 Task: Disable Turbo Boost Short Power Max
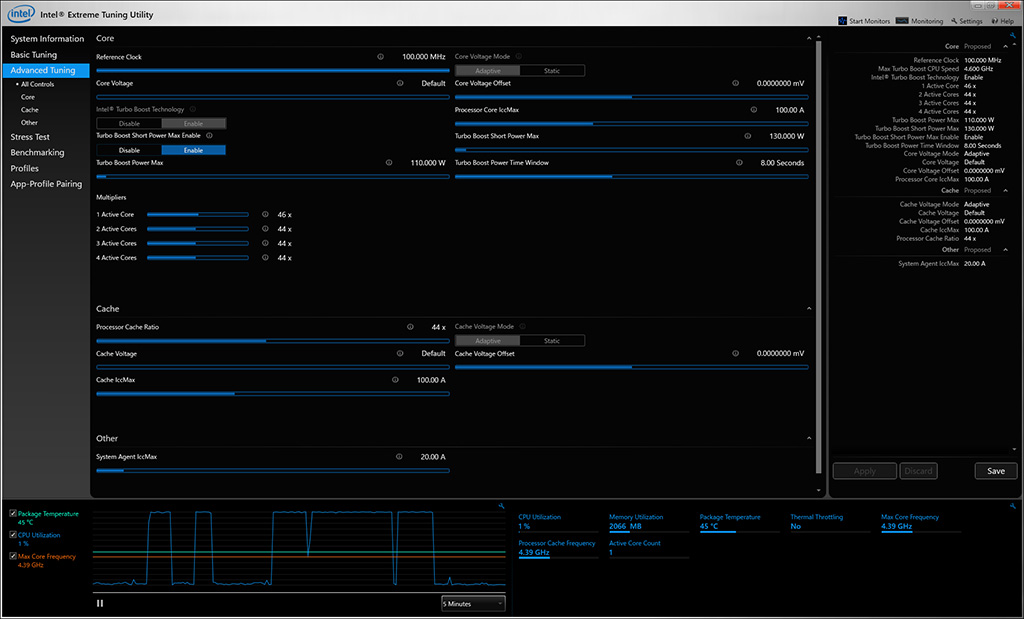pyautogui.click(x=129, y=150)
